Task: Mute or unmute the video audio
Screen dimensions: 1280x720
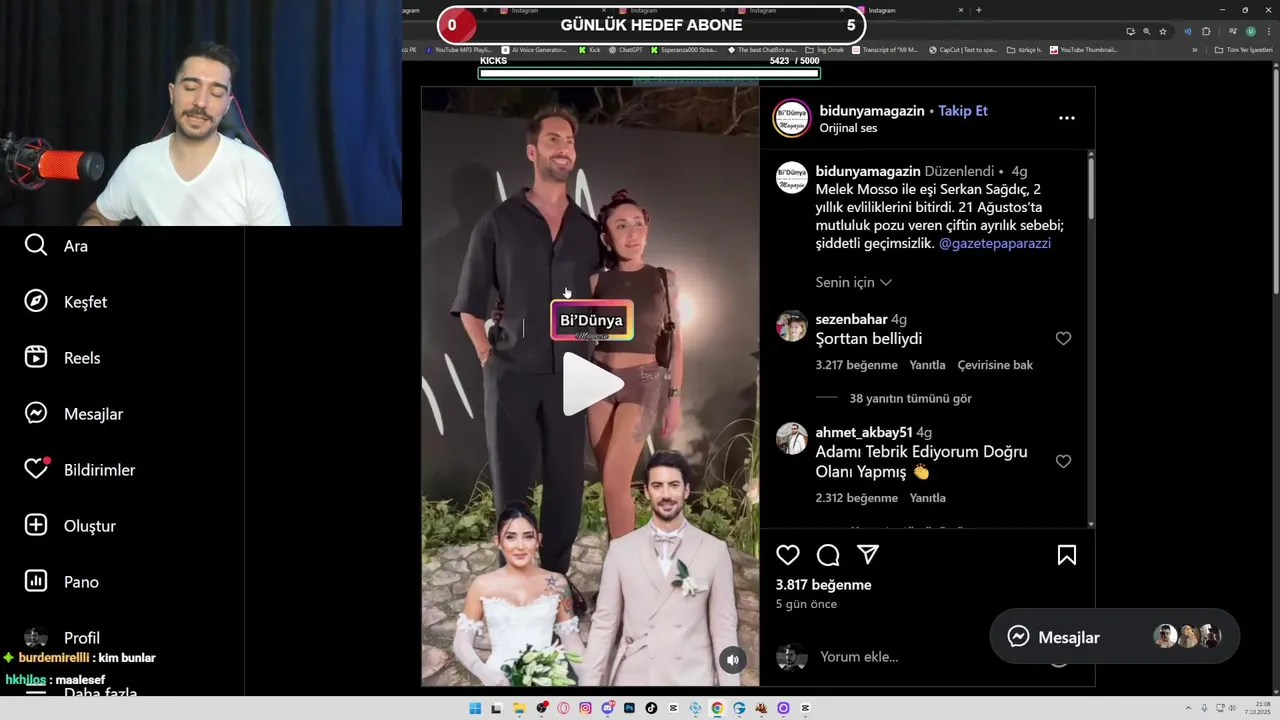Action: tap(733, 659)
